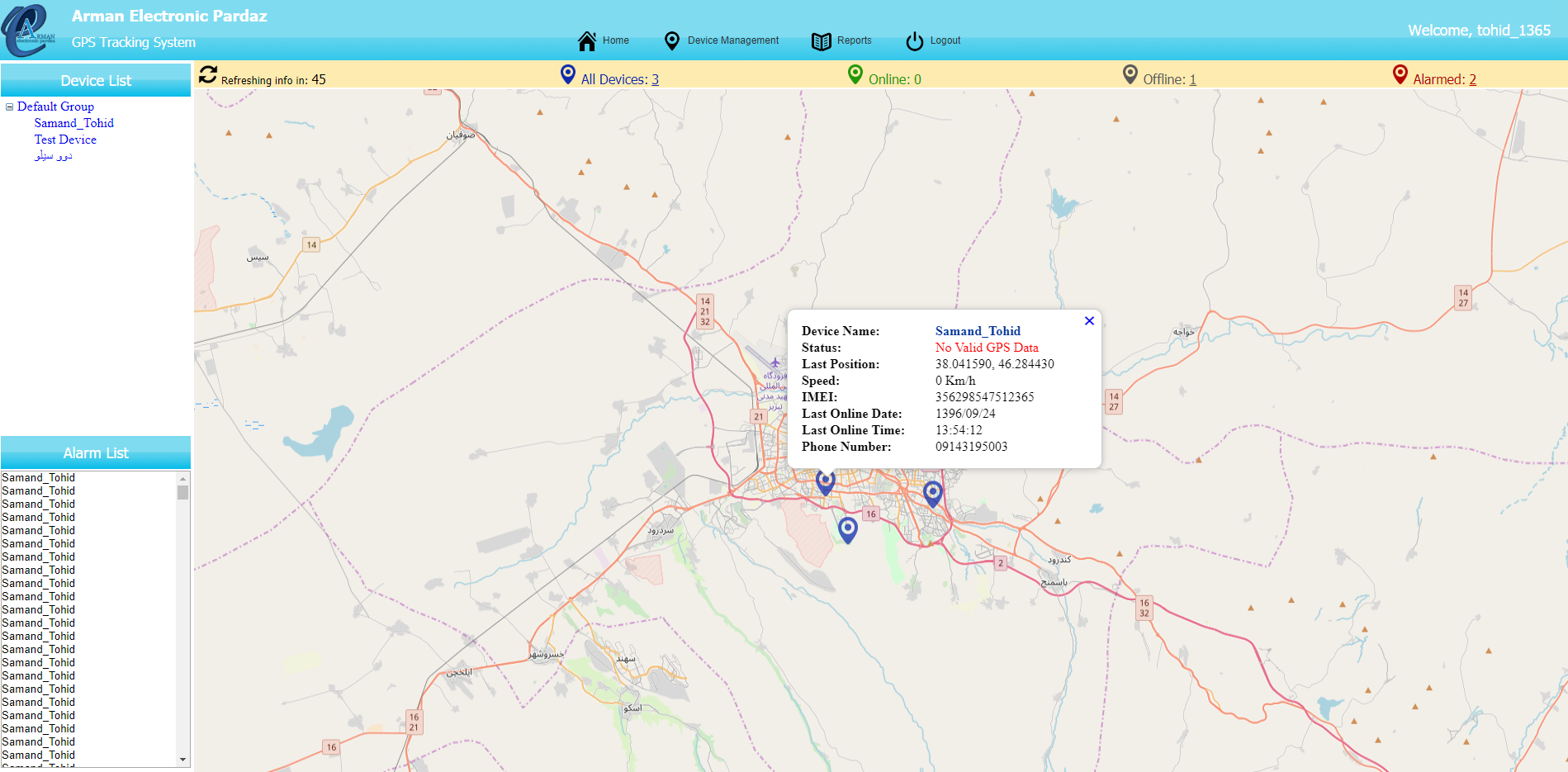The width and height of the screenshot is (1568, 772).
Task: Select the easternmost blue map marker
Action: point(933,494)
